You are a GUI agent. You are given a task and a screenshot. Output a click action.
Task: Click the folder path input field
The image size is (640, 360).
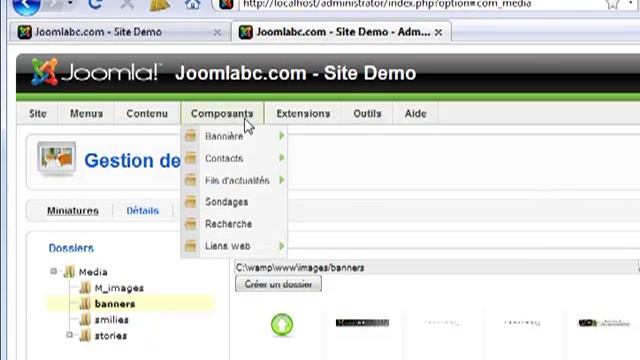click(x=436, y=268)
